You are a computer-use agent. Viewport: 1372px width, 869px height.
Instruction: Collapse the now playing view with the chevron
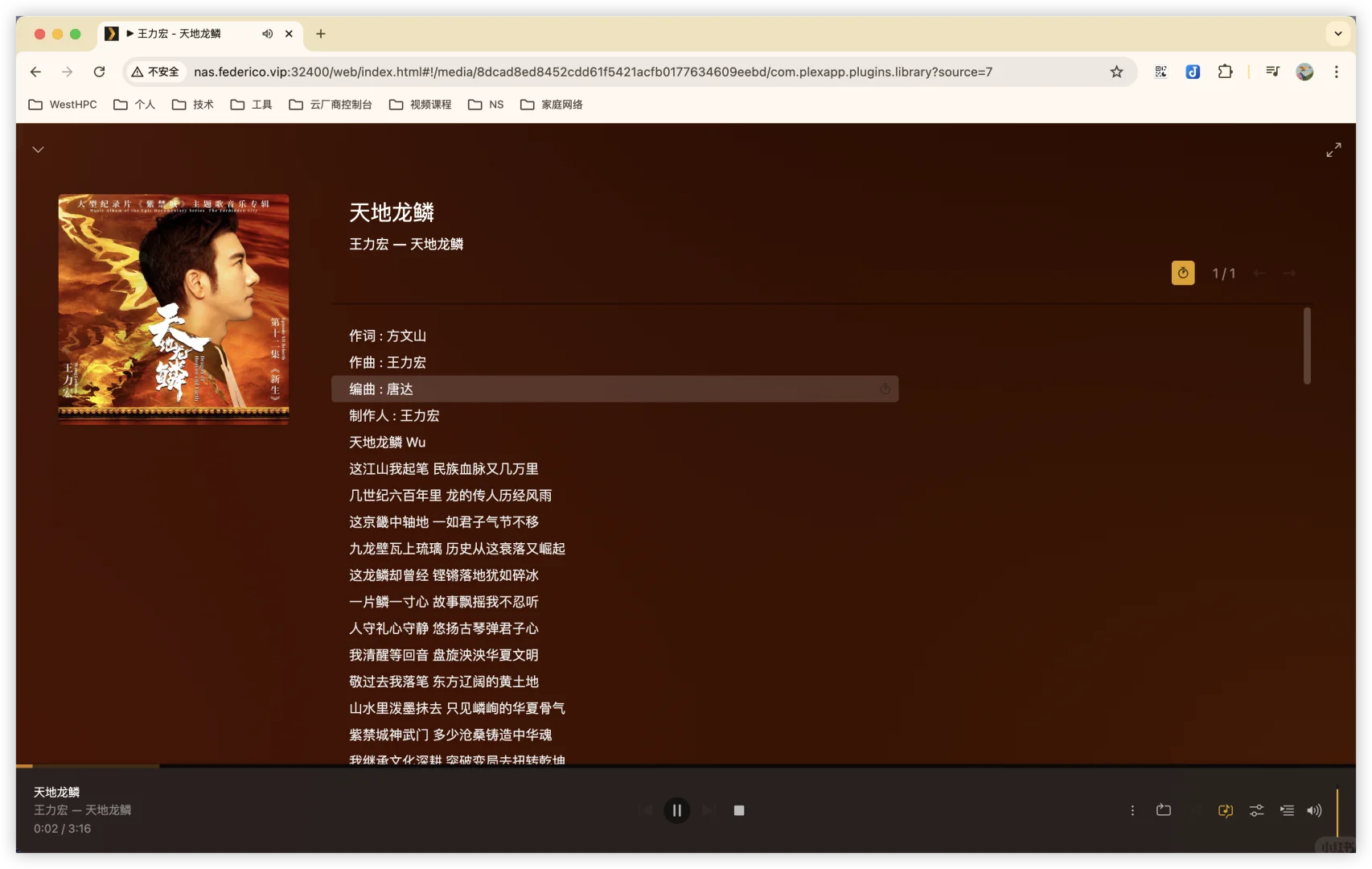[x=38, y=149]
